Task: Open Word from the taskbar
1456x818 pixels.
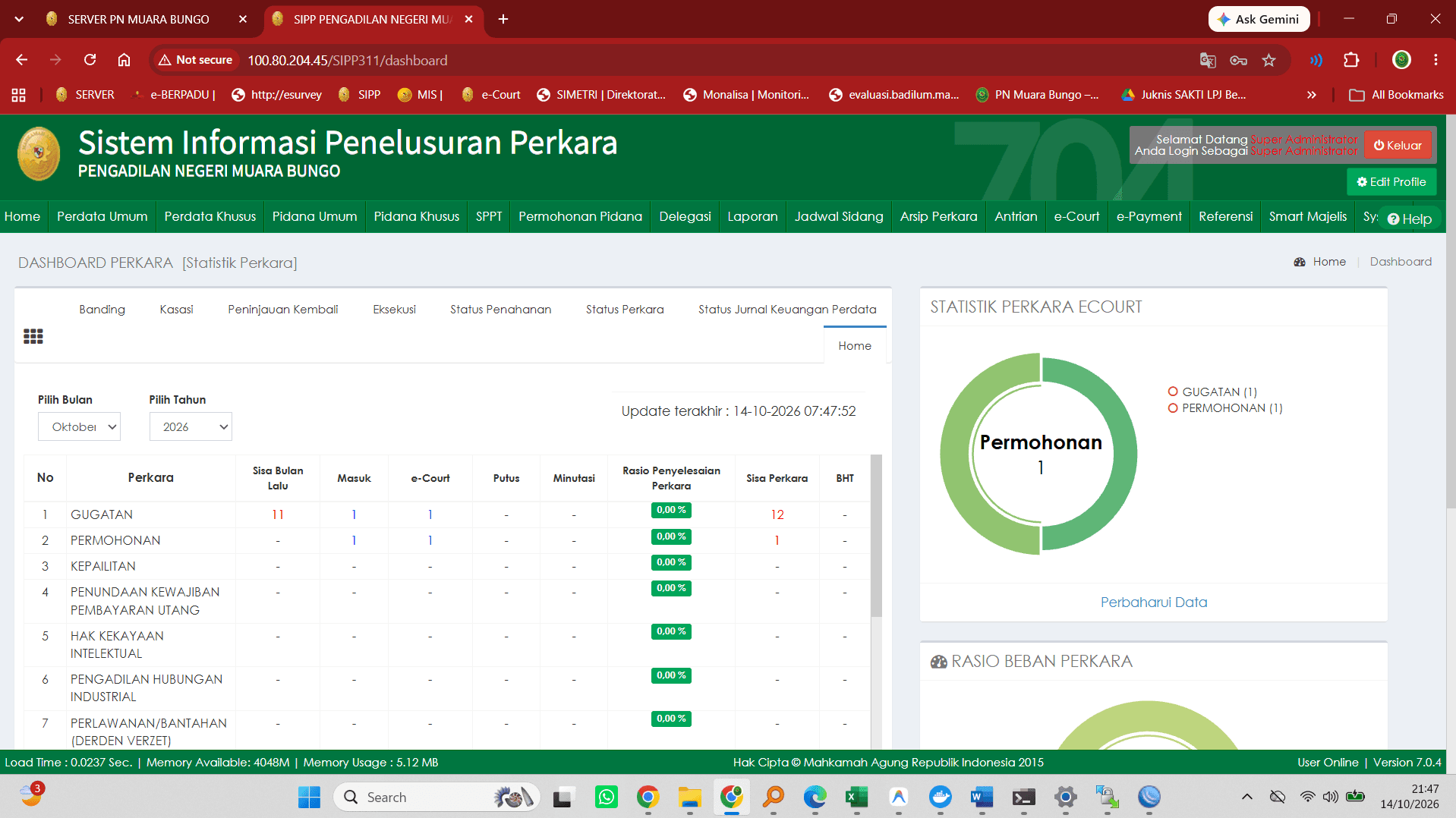Action: [x=982, y=797]
